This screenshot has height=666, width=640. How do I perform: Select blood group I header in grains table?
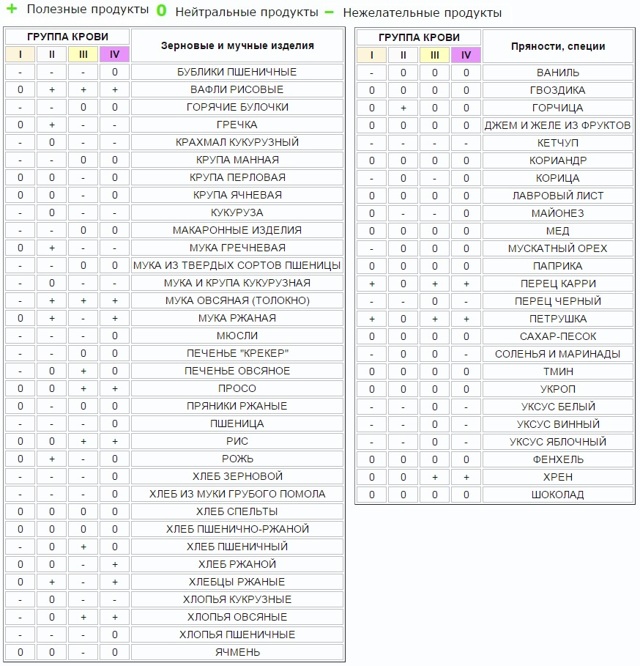[x=20, y=54]
